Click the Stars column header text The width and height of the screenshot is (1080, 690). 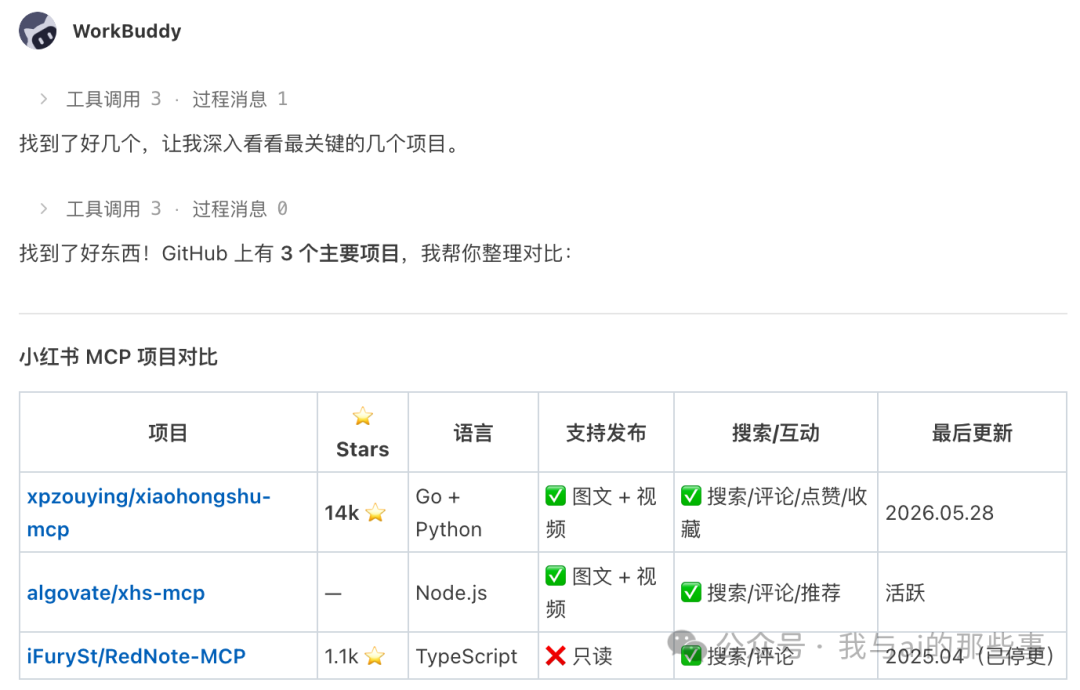362,450
